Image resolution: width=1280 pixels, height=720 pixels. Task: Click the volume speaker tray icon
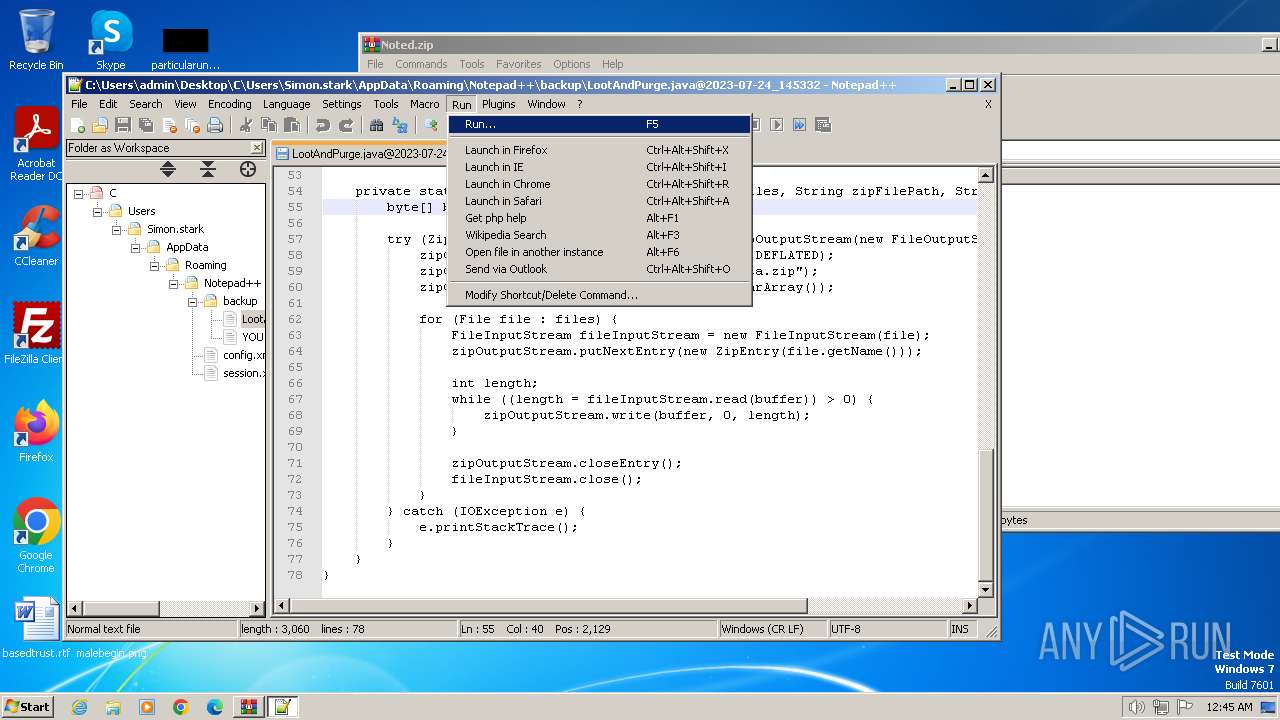tap(1136, 707)
